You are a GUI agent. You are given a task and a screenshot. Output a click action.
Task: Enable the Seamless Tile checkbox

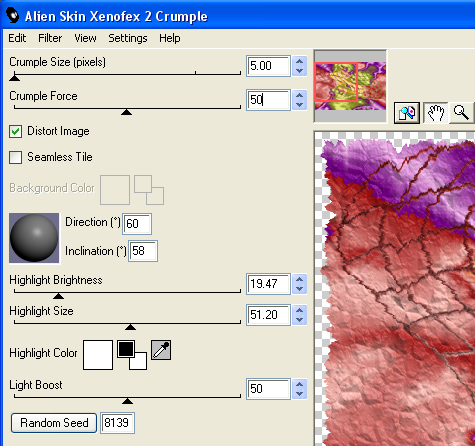15,157
